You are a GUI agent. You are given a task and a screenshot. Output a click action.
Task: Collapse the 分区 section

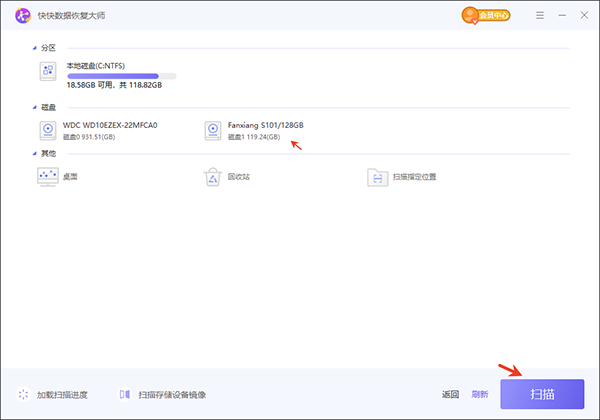point(34,48)
